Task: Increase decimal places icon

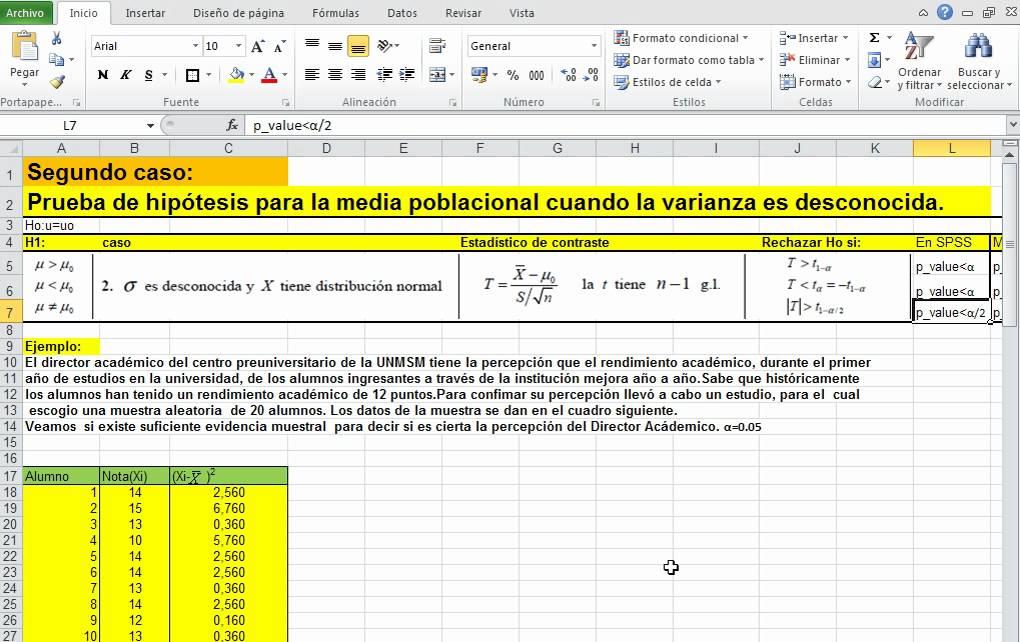Action: pos(569,75)
